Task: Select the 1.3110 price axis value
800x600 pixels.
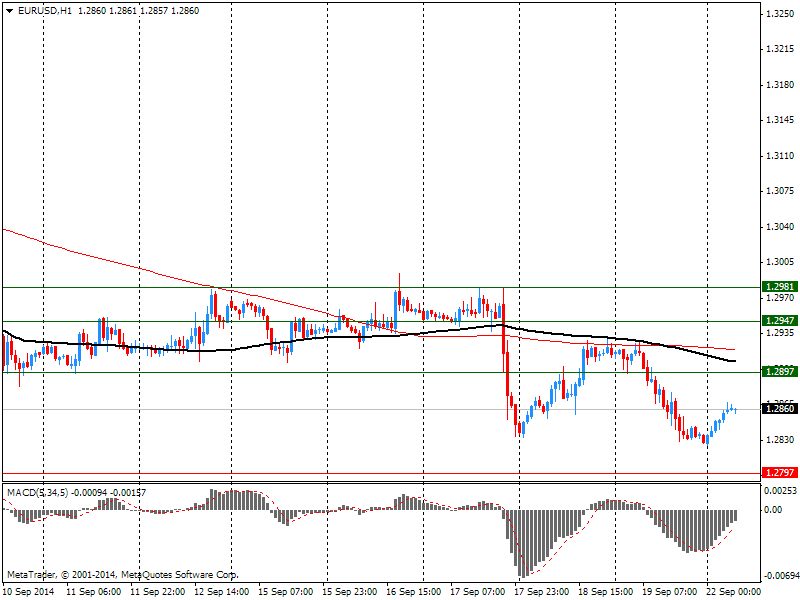Action: click(780, 156)
